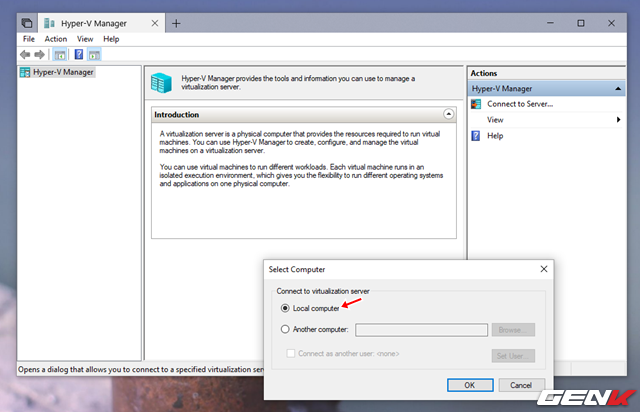640x412 pixels.
Task: Click View item in the Actions pane
Action: (495, 120)
